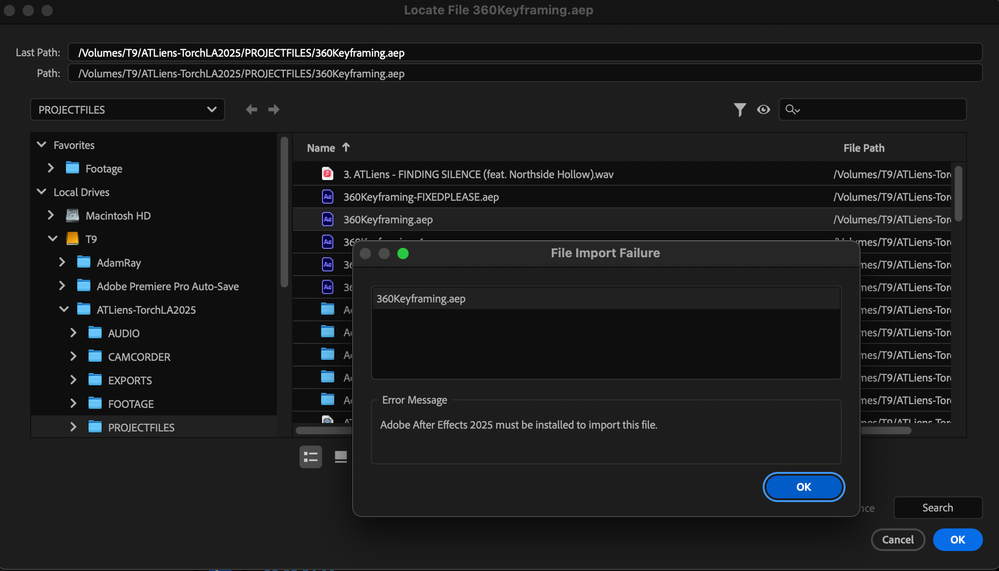Screen dimensions: 999x571
Task: Click the Footage folder icon in Favorites
Action: click(73, 168)
